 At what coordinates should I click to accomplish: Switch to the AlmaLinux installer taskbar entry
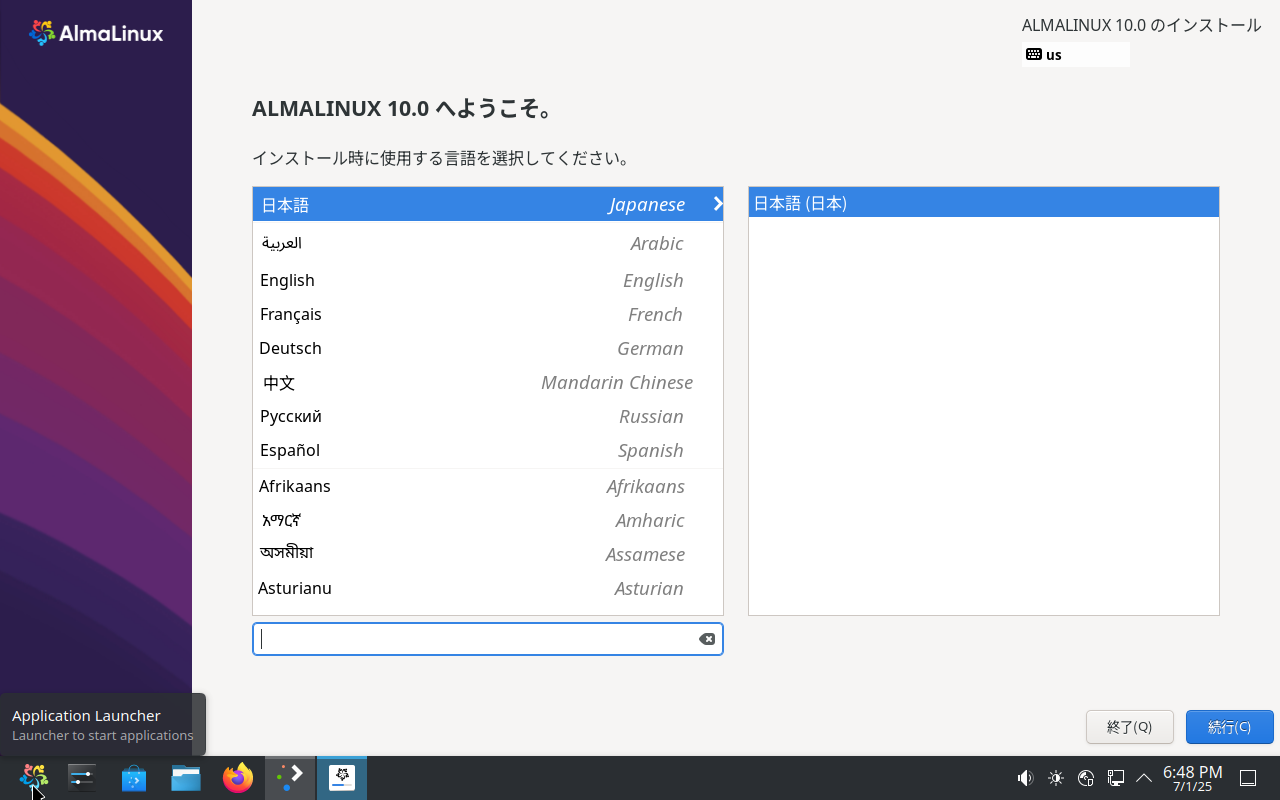[x=342, y=777]
